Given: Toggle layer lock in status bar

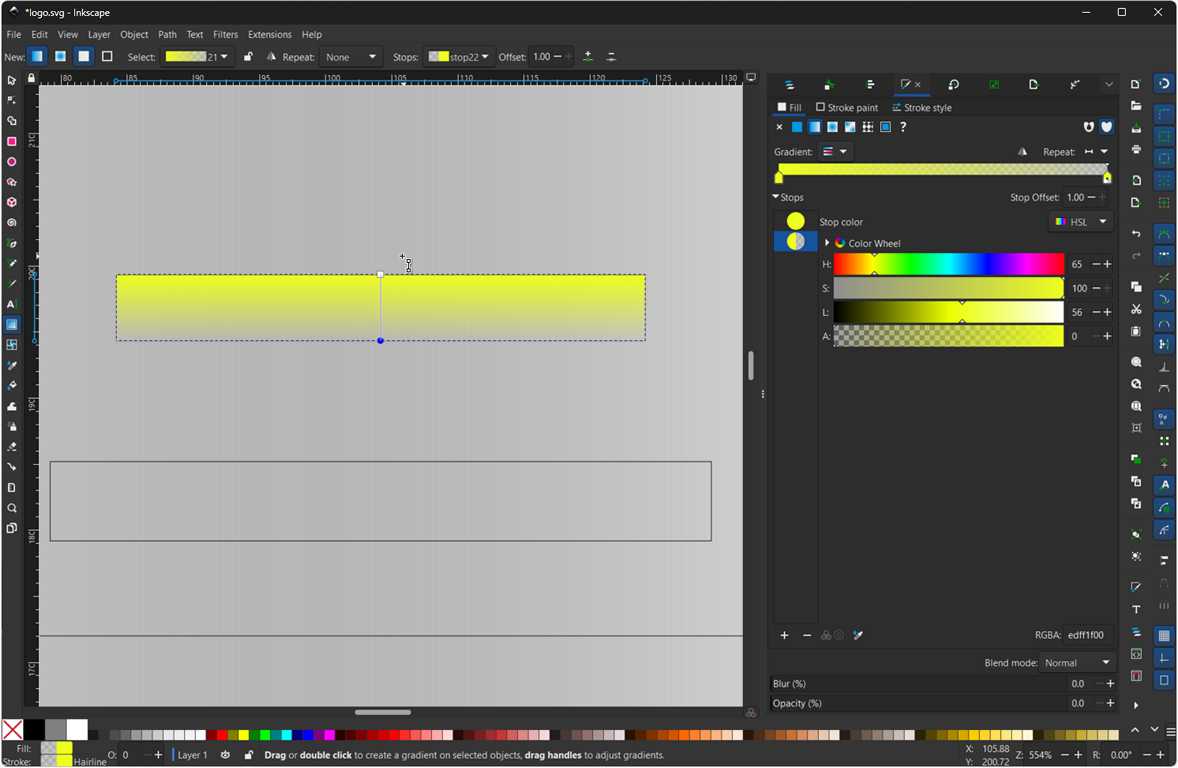Looking at the screenshot, I should (248, 754).
